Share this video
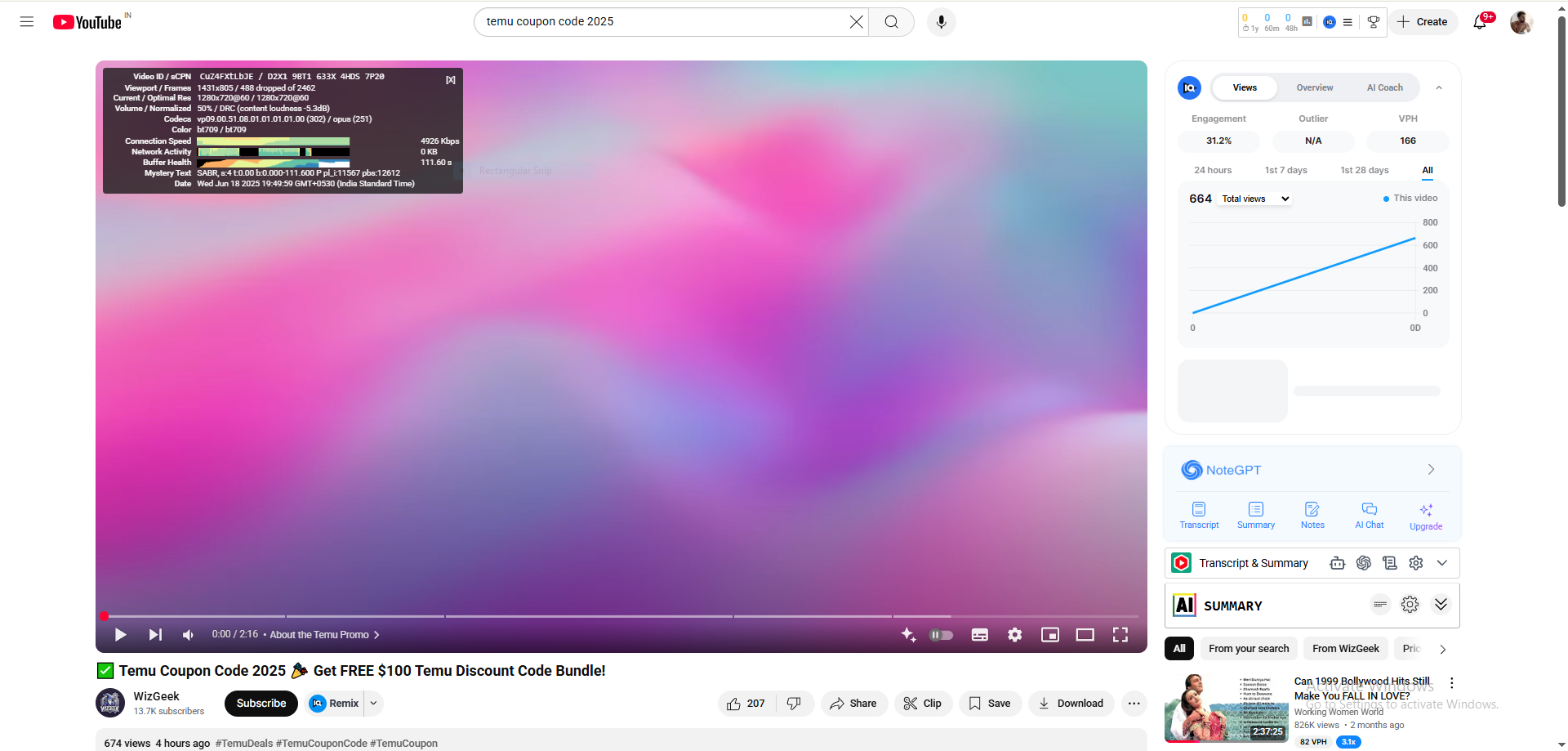This screenshot has width=1568, height=751. pos(853,704)
